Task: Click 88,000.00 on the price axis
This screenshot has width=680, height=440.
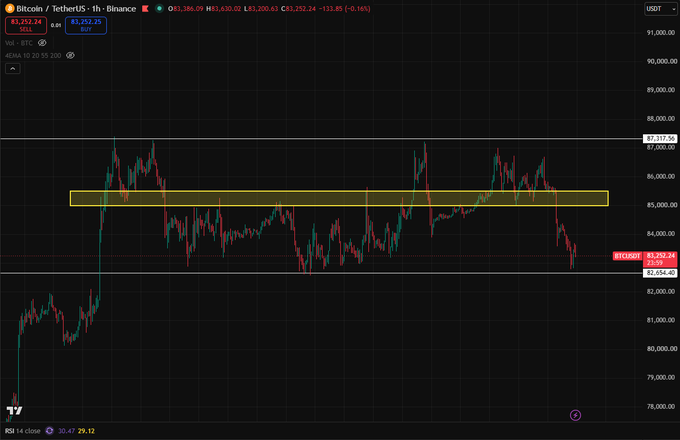Action: pyautogui.click(x=660, y=118)
